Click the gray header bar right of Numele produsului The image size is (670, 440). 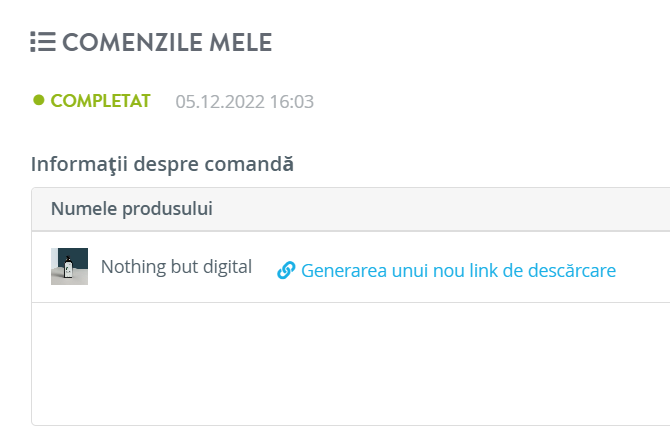(440, 209)
